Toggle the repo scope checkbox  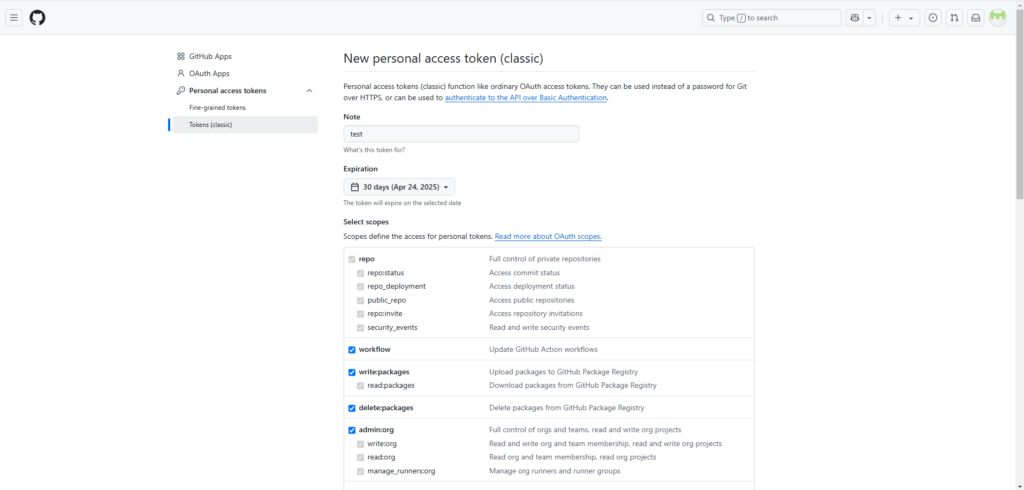[x=352, y=259]
